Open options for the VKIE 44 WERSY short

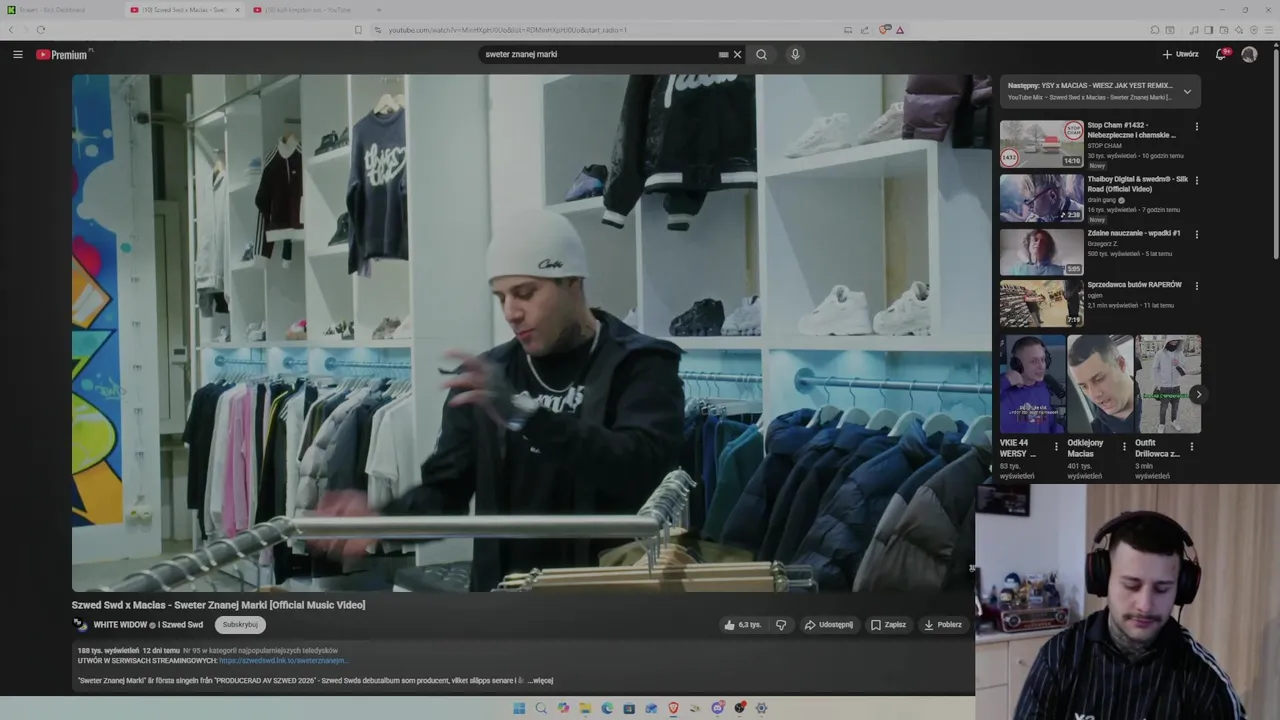point(1056,447)
